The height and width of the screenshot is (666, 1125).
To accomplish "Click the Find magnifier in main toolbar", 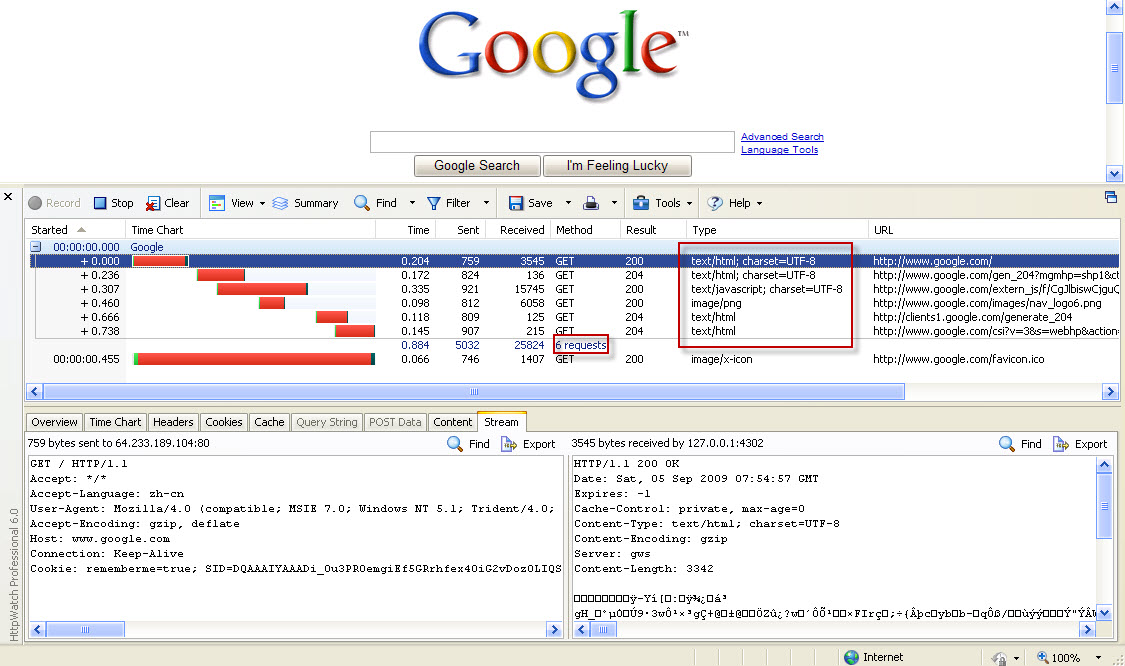I will pyautogui.click(x=362, y=203).
